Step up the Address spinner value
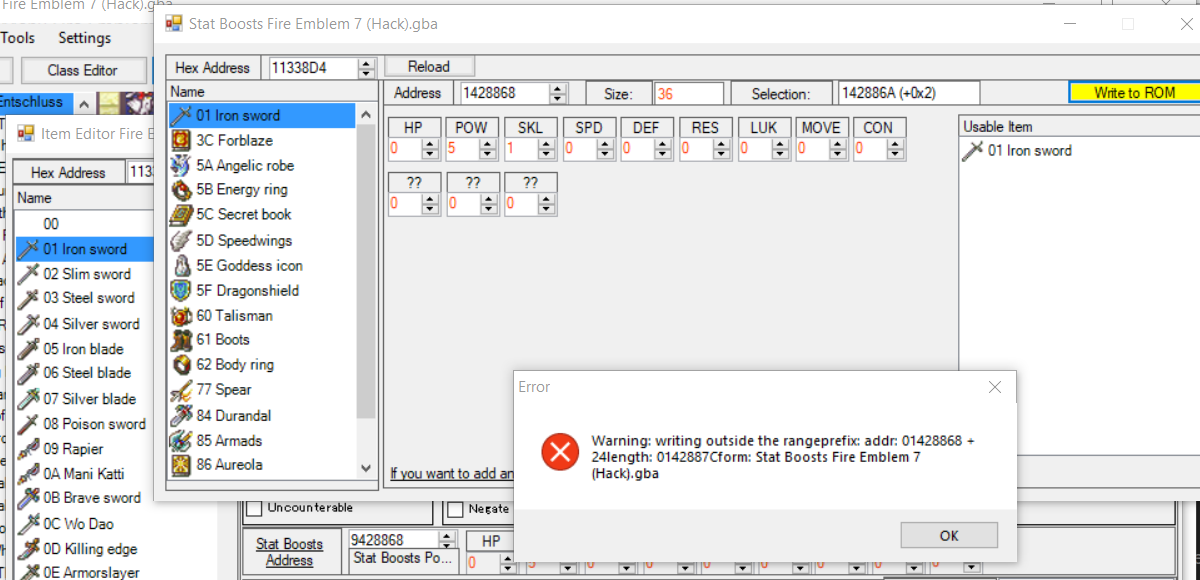The height and width of the screenshot is (580, 1200). click(558, 89)
